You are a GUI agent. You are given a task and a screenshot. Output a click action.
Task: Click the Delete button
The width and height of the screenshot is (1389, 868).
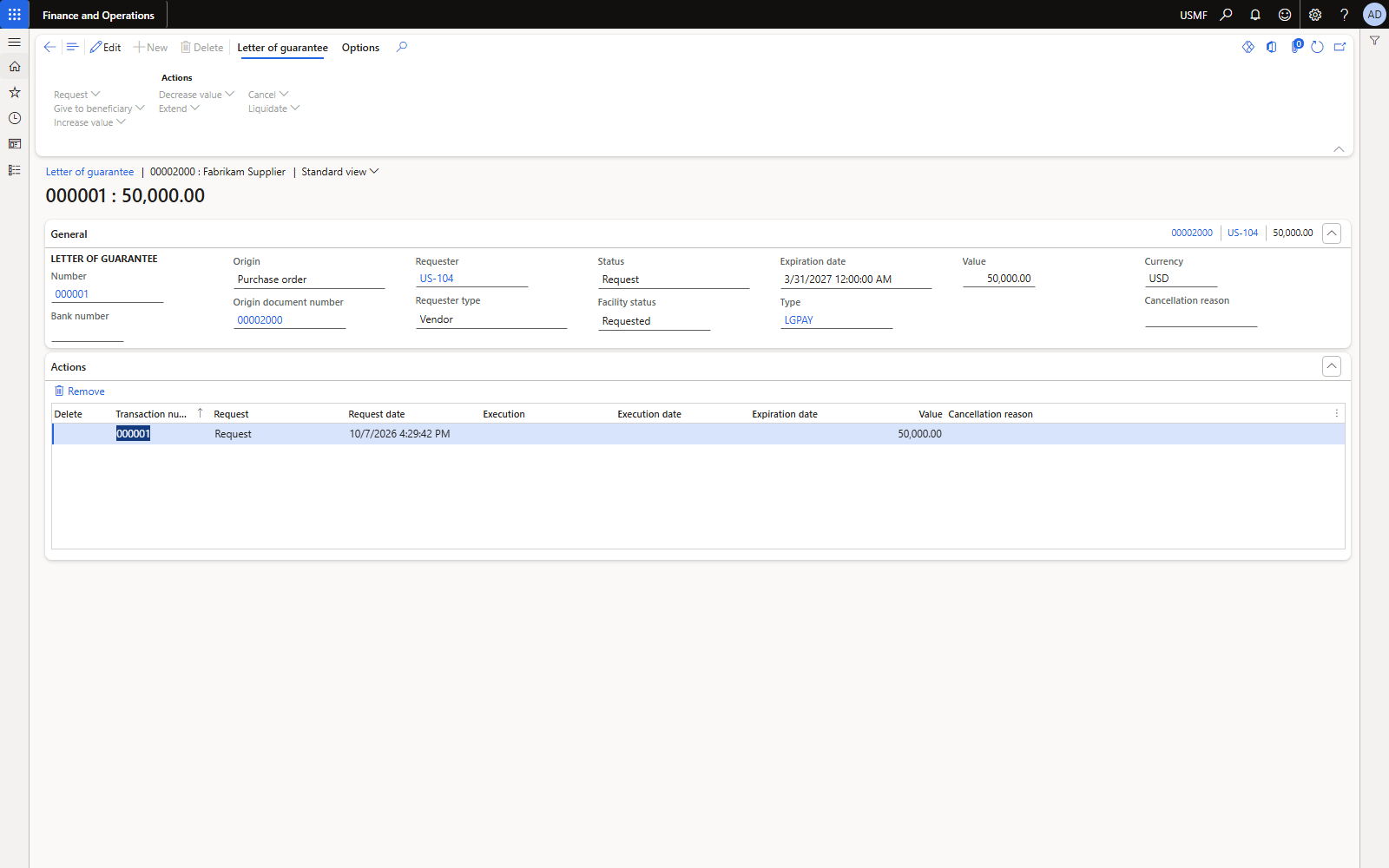(202, 48)
